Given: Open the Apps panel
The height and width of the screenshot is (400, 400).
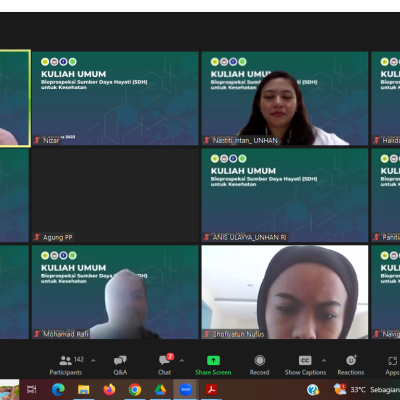Looking at the screenshot, I should point(393,365).
